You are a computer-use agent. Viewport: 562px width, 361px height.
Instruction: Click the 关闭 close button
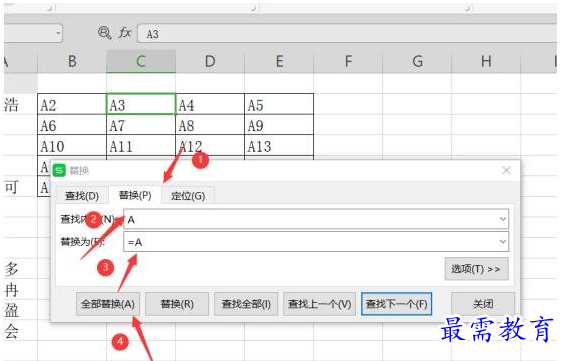click(x=483, y=304)
